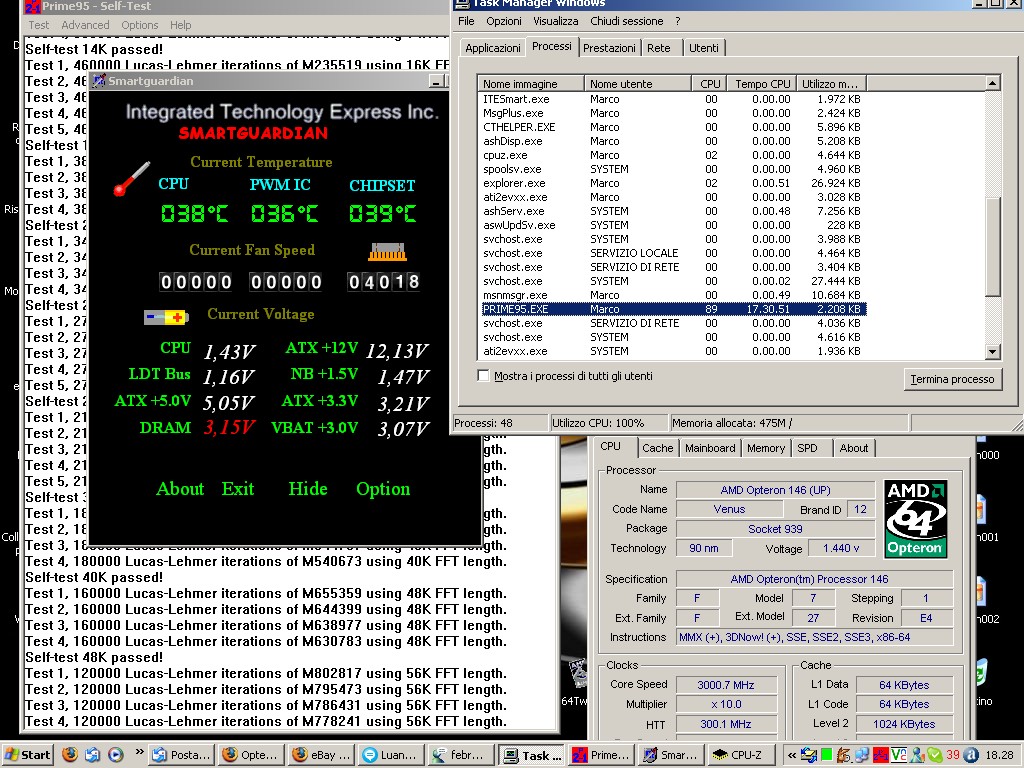Switch to the eBay Firefox taskbar button
This screenshot has width=1024, height=768.
point(321,755)
